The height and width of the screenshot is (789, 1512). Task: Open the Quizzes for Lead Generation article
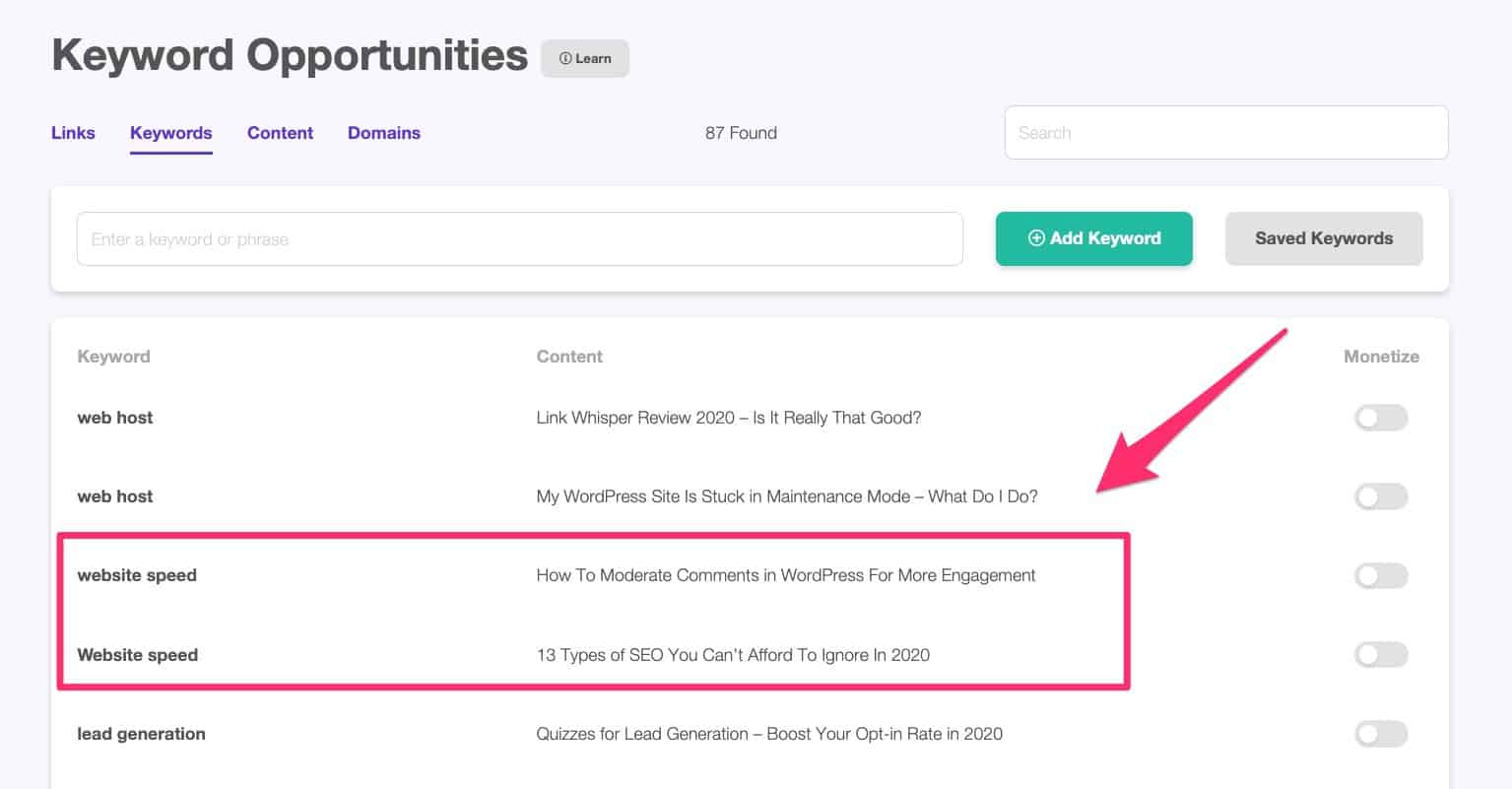pyautogui.click(x=767, y=734)
